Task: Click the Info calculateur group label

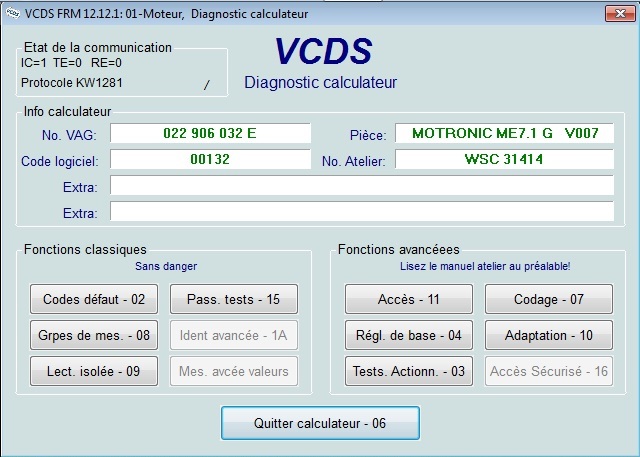Action: click(x=67, y=111)
